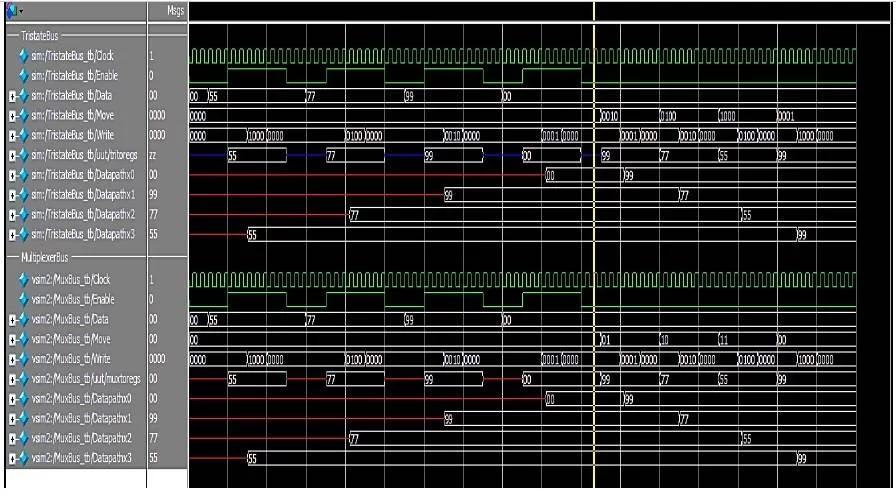
Task: Click the wave pane icon in top-left corner
Action: 9,9
